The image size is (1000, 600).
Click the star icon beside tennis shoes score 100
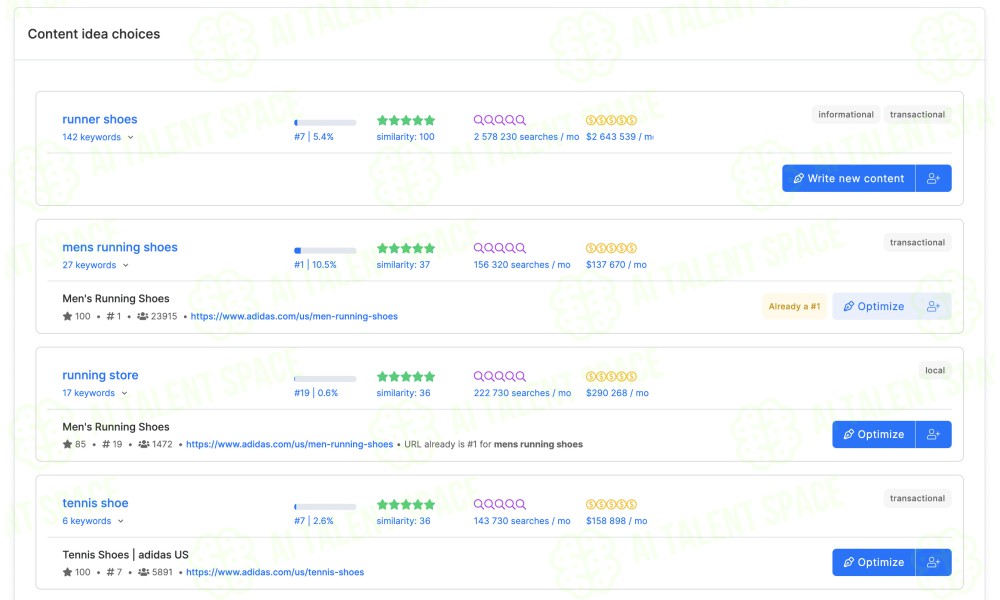coord(67,573)
